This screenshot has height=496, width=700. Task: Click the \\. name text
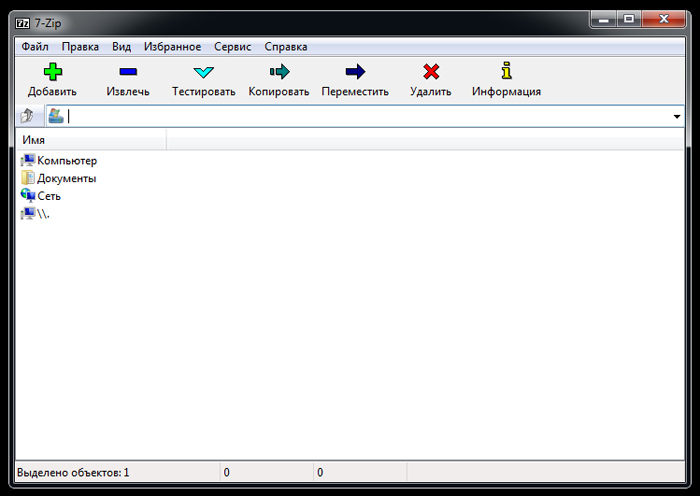click(x=43, y=214)
